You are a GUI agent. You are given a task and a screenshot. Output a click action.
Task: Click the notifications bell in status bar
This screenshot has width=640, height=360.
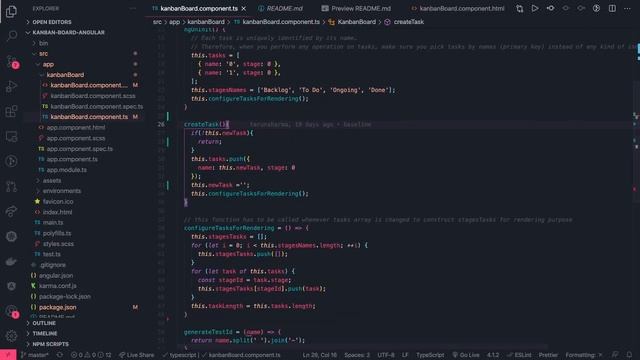click(x=629, y=355)
